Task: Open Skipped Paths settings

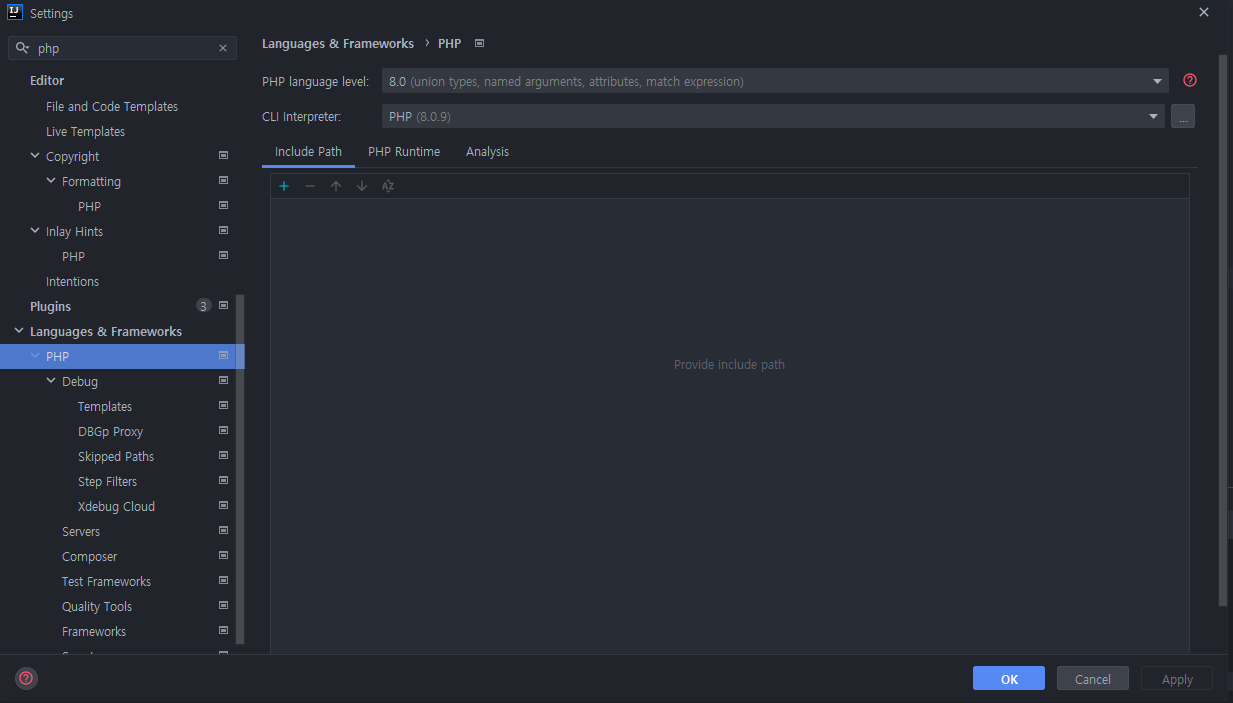Action: coord(116,456)
